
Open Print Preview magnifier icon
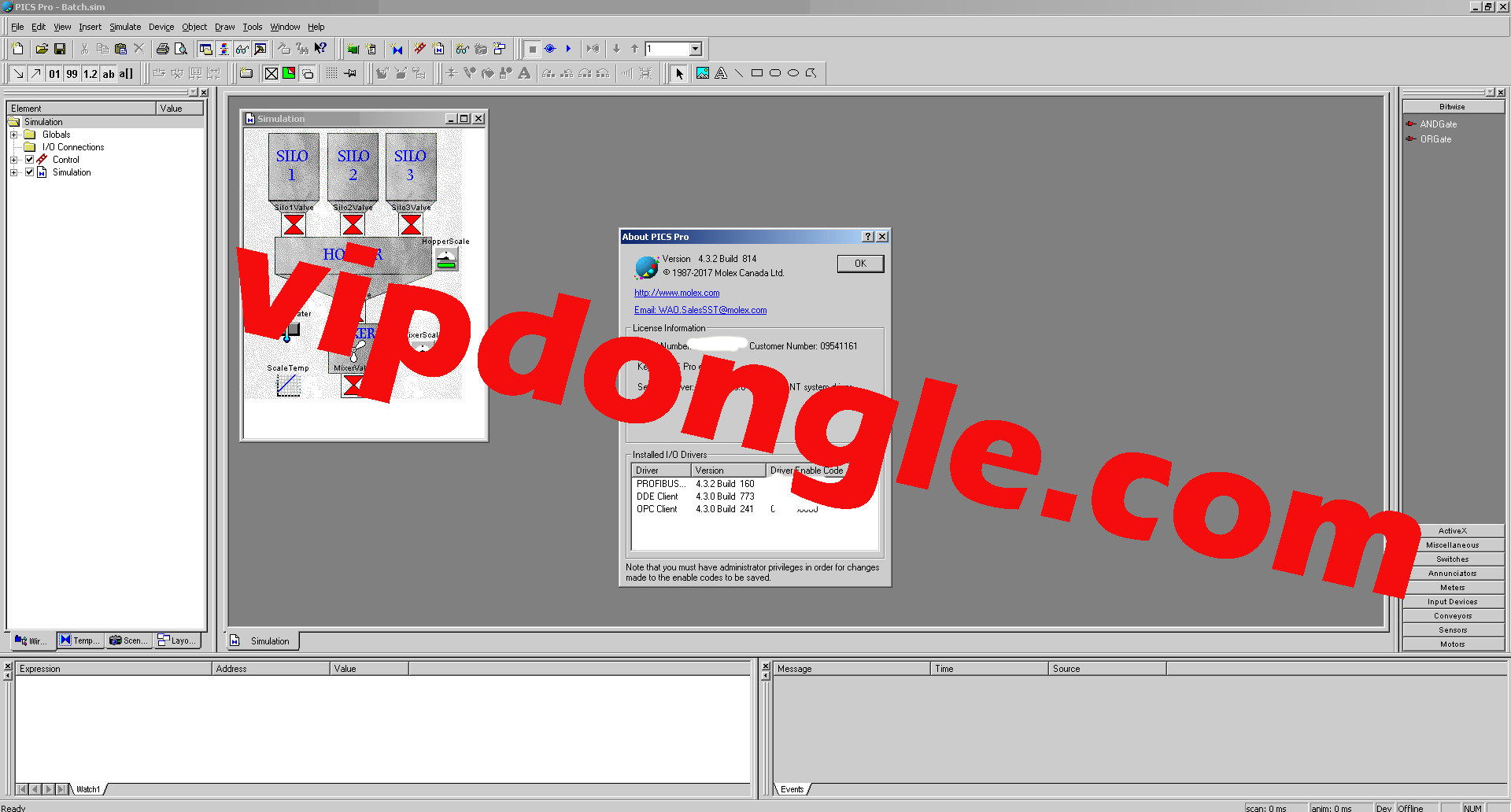click(181, 49)
